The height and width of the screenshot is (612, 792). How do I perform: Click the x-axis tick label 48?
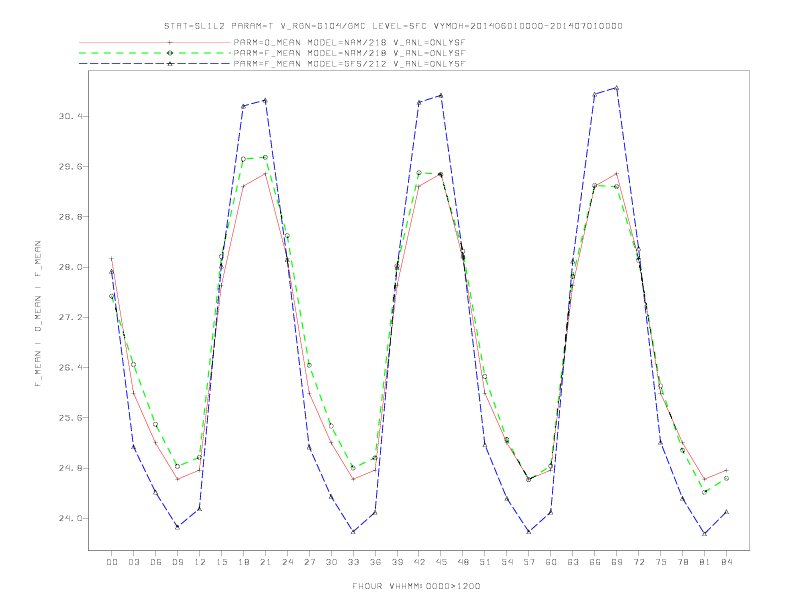(463, 562)
